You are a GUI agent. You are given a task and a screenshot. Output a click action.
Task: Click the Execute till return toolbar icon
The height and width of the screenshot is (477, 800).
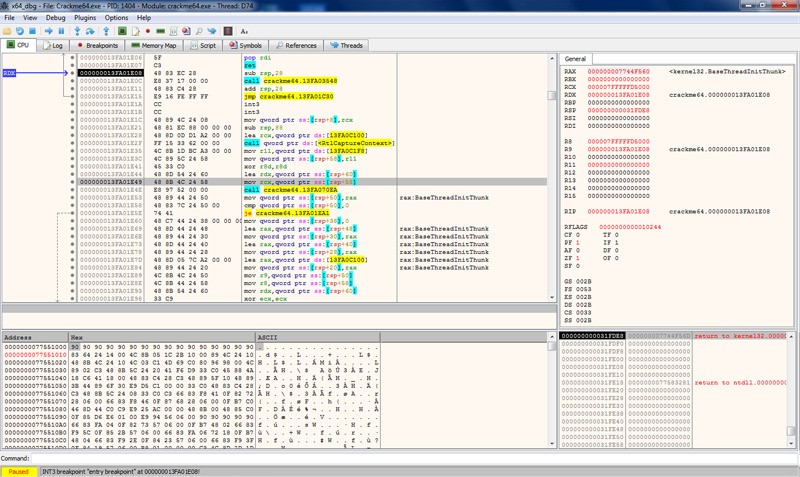(x=106, y=31)
